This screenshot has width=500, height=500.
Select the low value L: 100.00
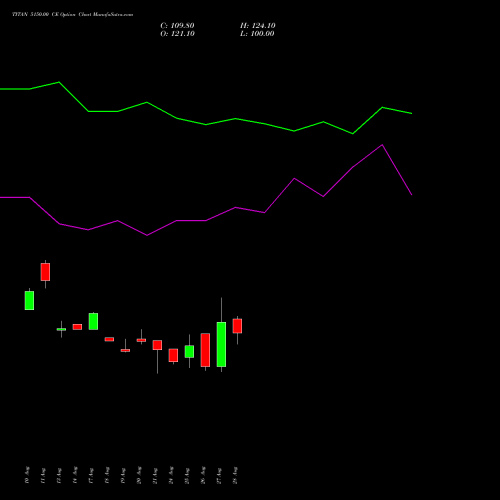(257, 34)
